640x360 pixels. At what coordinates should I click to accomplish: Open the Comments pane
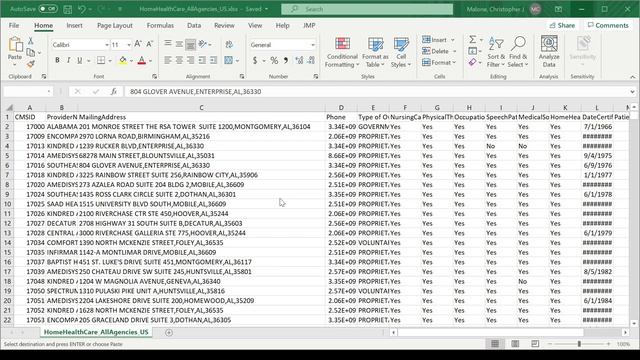pyautogui.click(x=608, y=25)
